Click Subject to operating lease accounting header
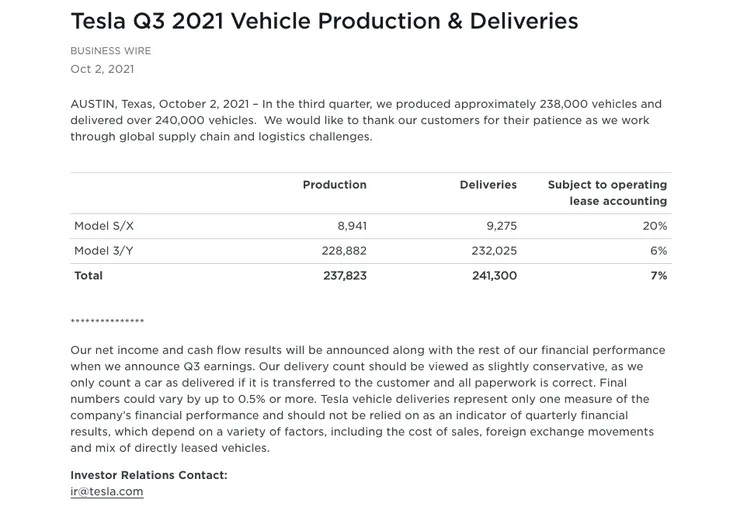Viewport: 740px width, 513px height. 607,193
